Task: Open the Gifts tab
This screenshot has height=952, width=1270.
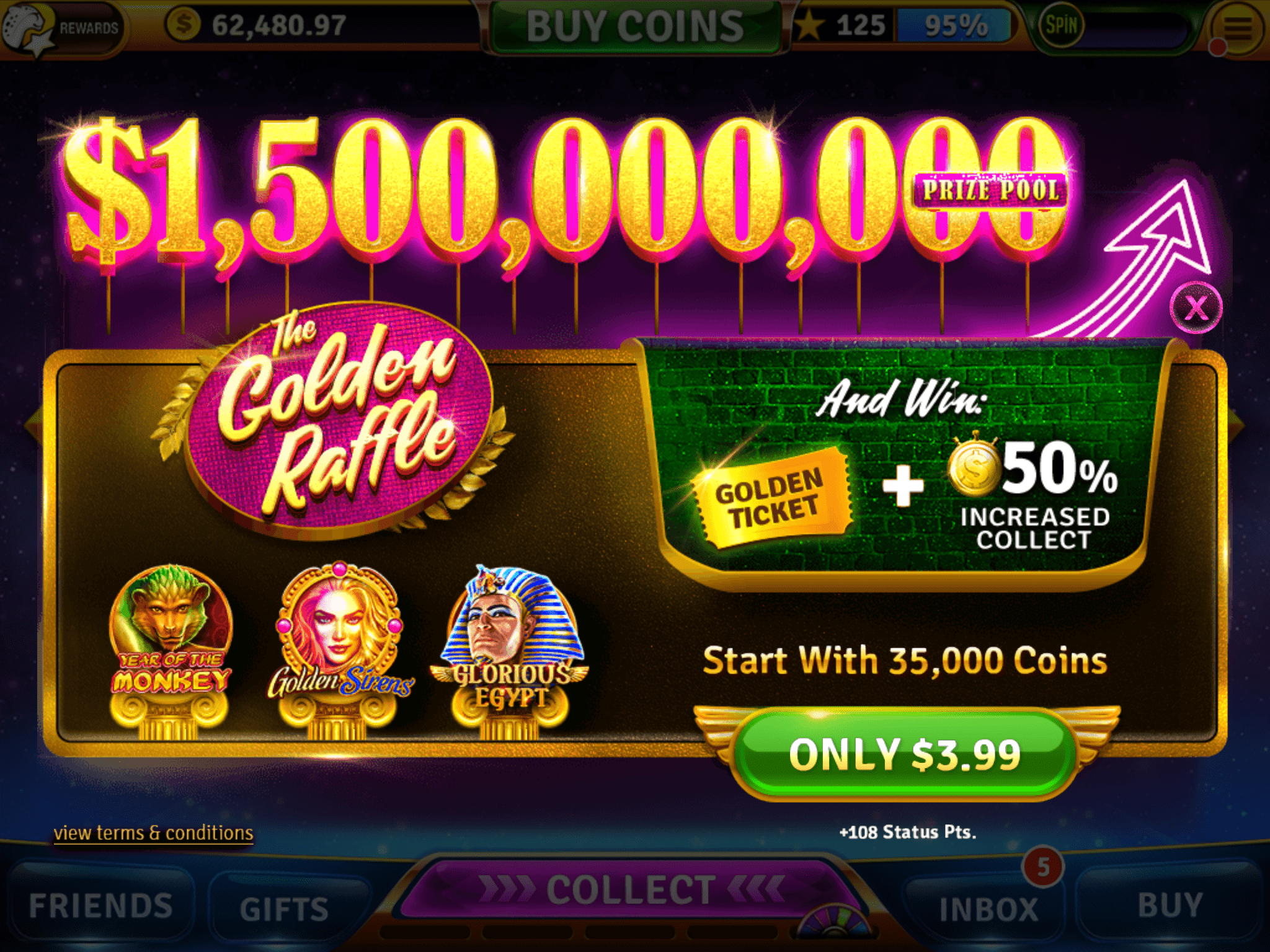Action: click(x=285, y=909)
